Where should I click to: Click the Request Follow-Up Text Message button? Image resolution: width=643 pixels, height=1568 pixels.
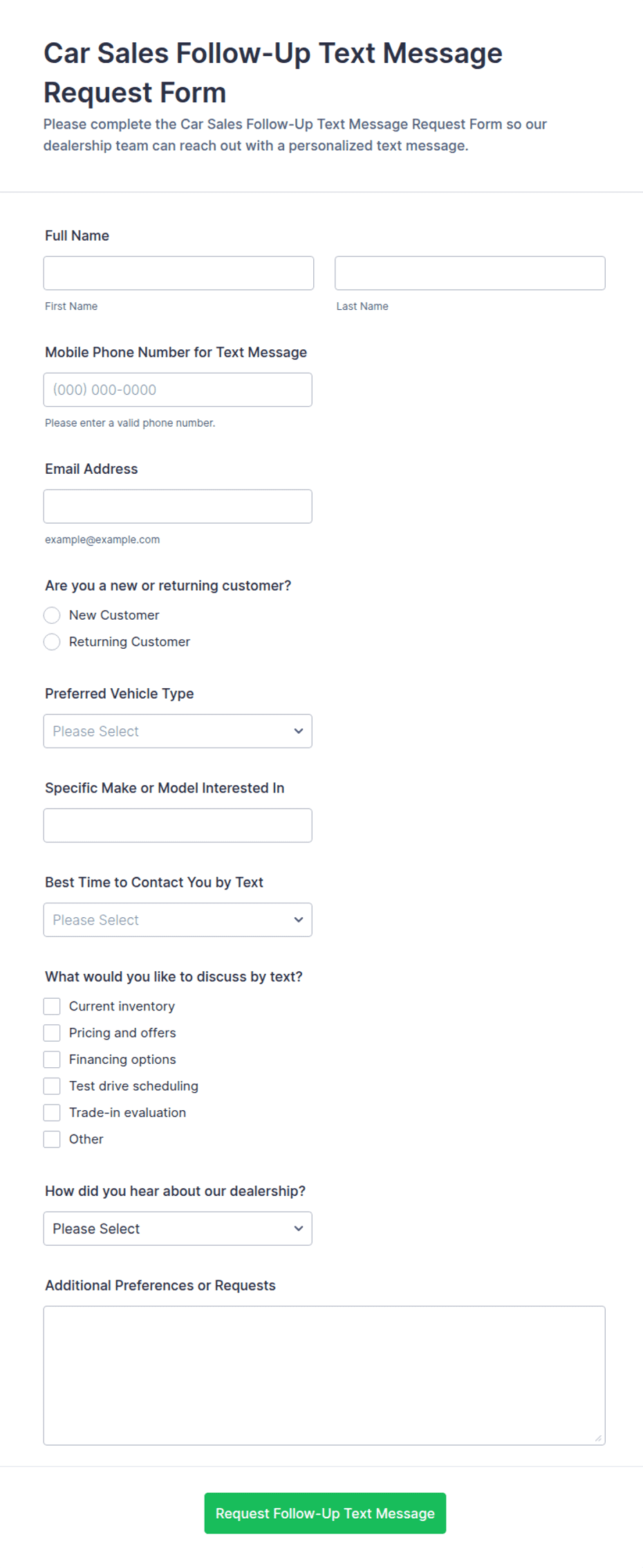pos(325,1513)
